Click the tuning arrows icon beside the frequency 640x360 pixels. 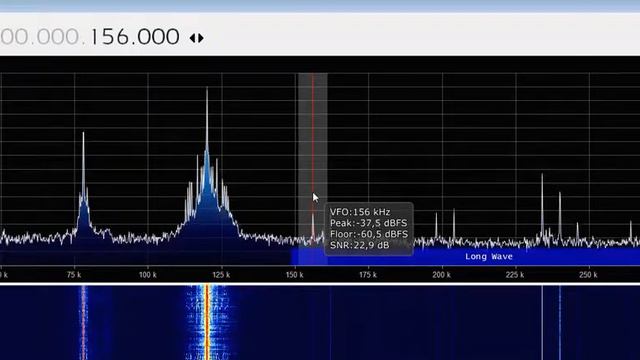(197, 38)
